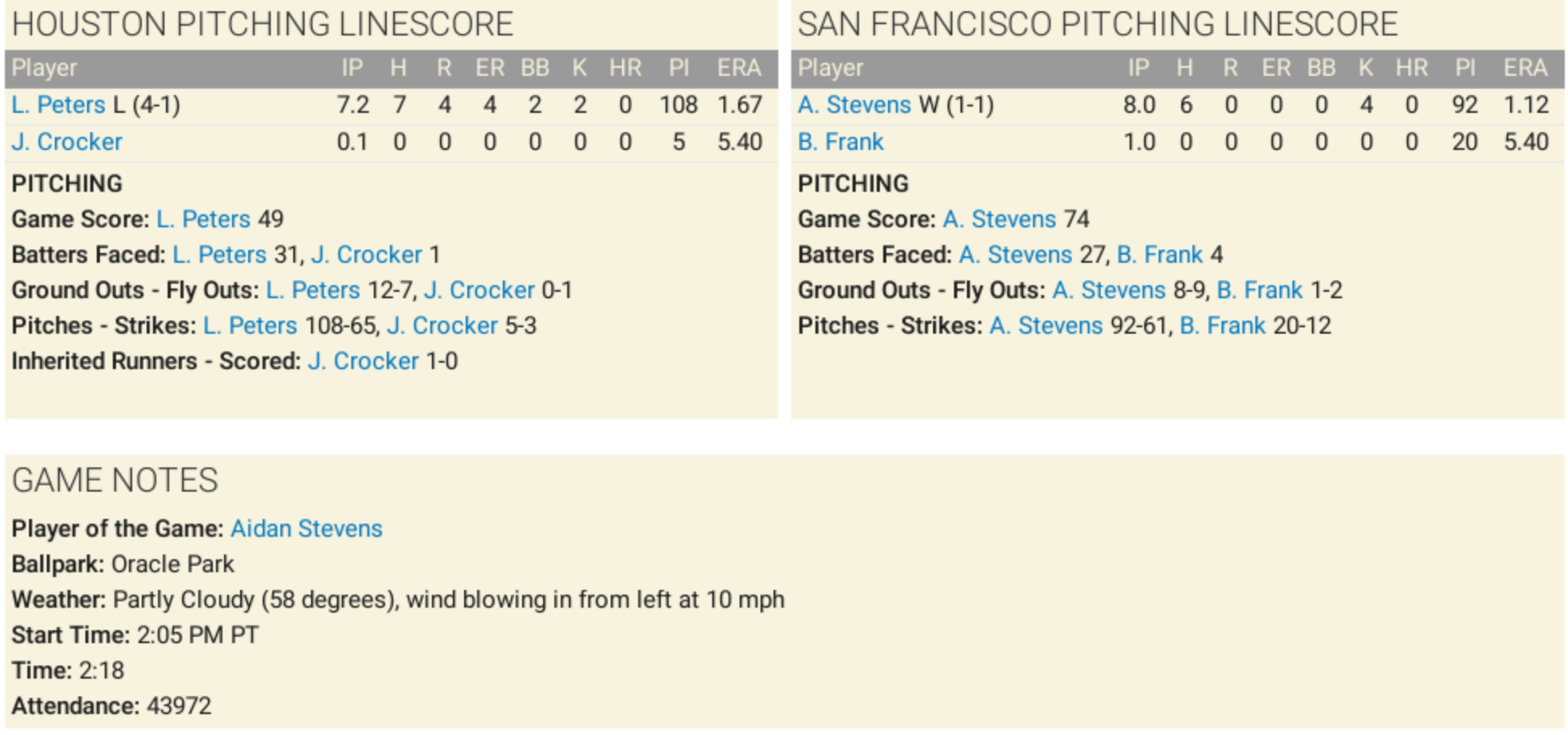Click J. Crocker in Pitches - Strikes line
Viewport: 1568px width, 735px height.
[442, 326]
